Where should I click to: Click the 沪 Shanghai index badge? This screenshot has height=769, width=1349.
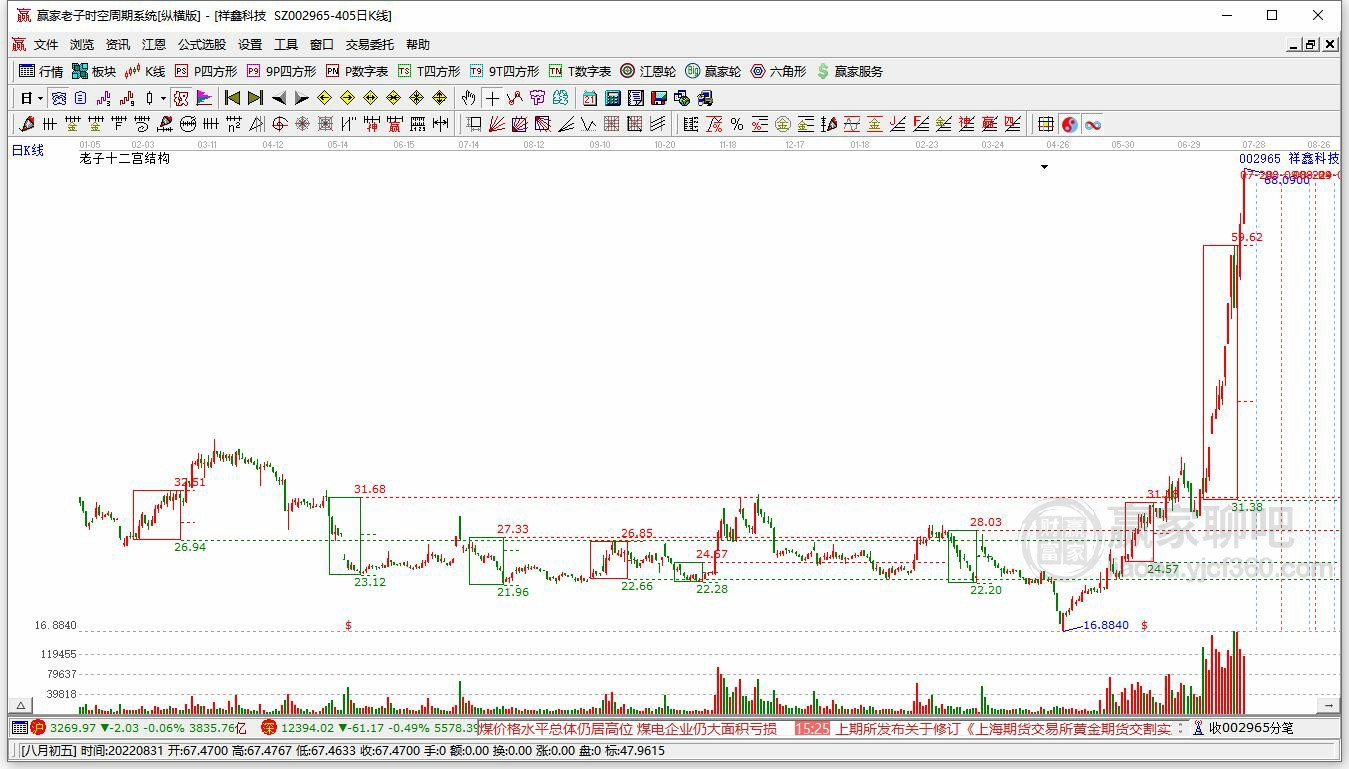tap(39, 728)
